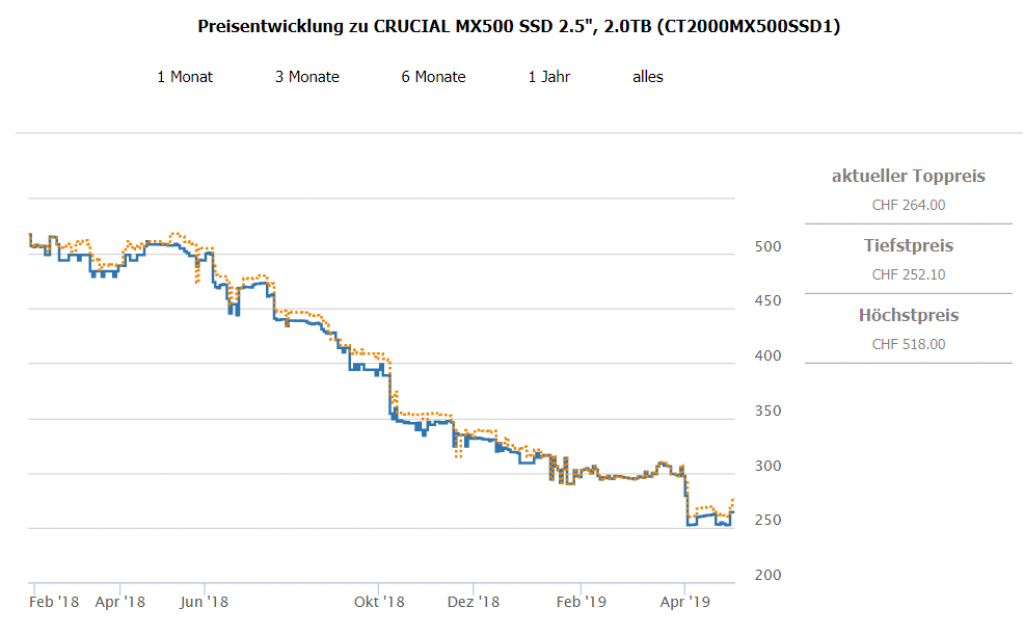This screenshot has width=1024, height=634.
Task: Click the Höchstpreis heading
Action: 908,315
